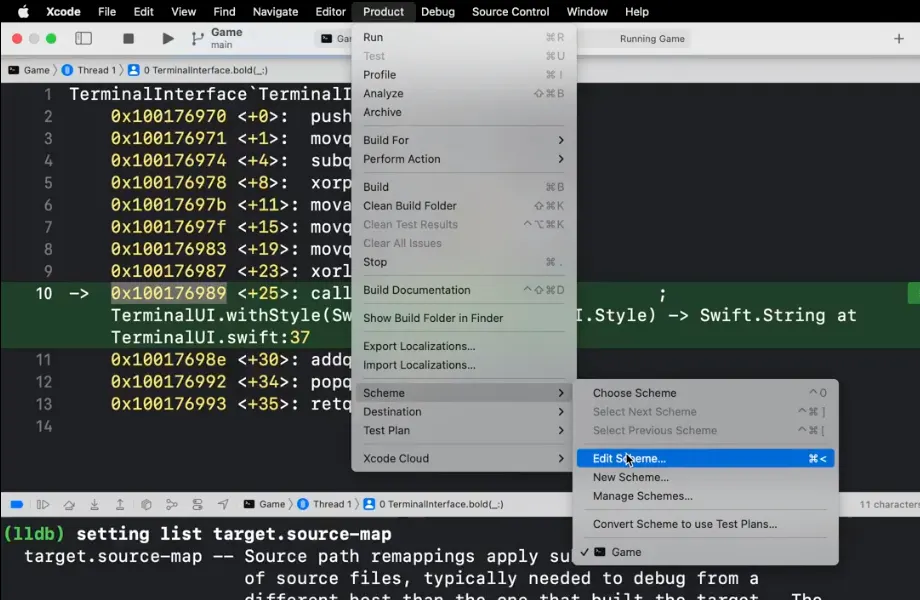Click Continue program execution icon
Image resolution: width=920 pixels, height=600 pixels.
point(43,504)
